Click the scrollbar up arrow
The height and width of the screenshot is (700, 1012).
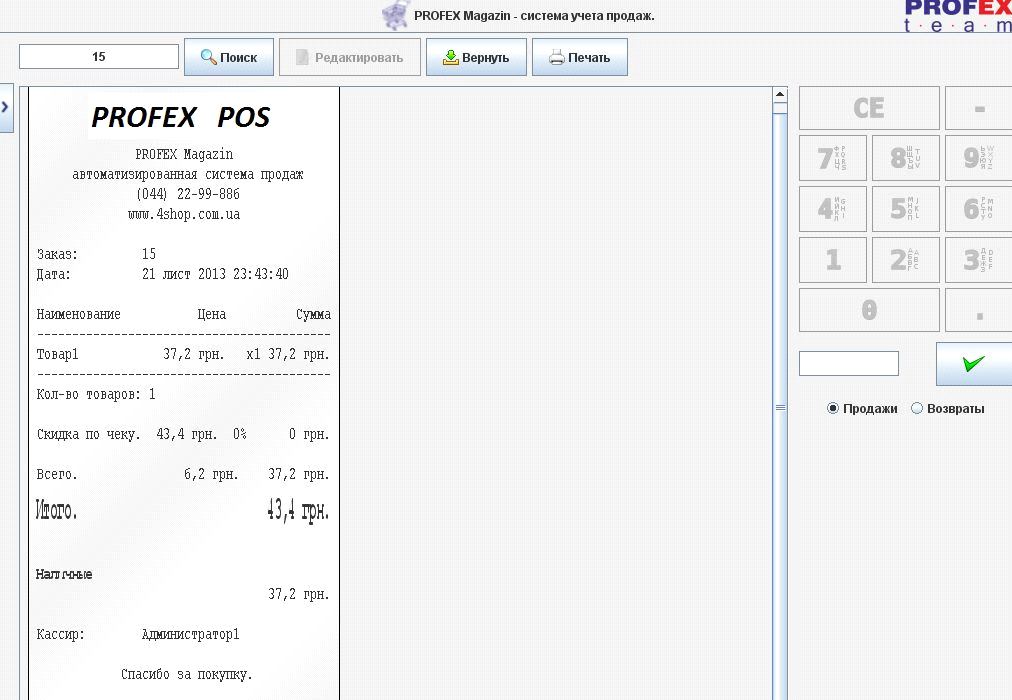coord(780,94)
